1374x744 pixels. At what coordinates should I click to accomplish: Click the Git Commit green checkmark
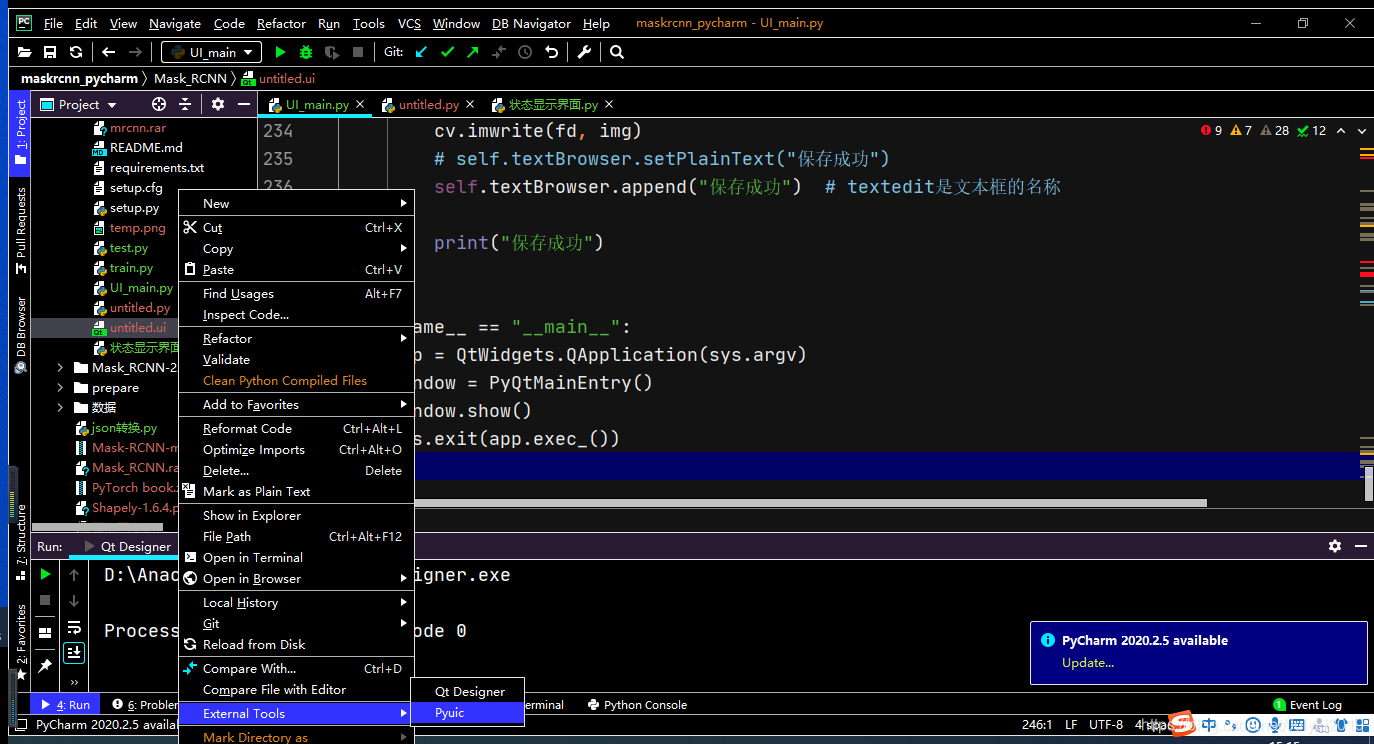click(x=447, y=52)
